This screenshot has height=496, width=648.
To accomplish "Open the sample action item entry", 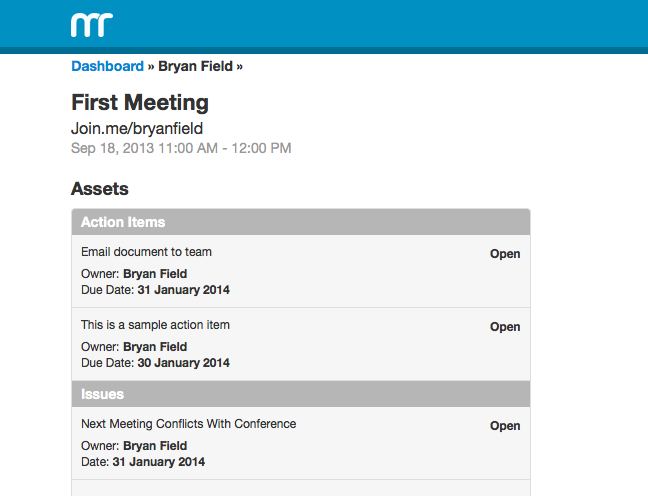I will tap(155, 325).
